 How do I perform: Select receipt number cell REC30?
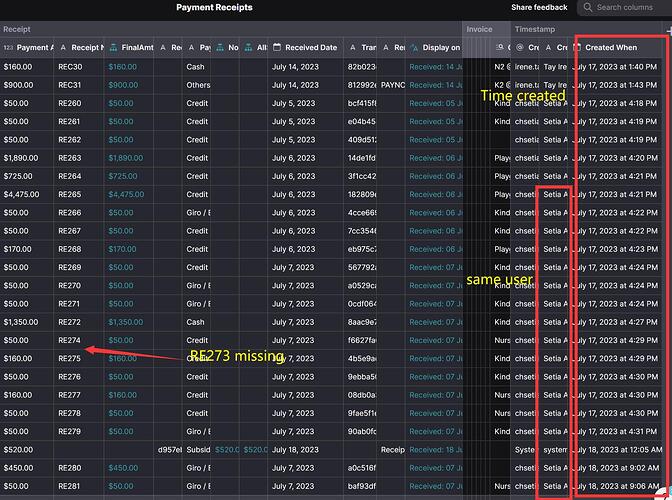pyautogui.click(x=78, y=67)
